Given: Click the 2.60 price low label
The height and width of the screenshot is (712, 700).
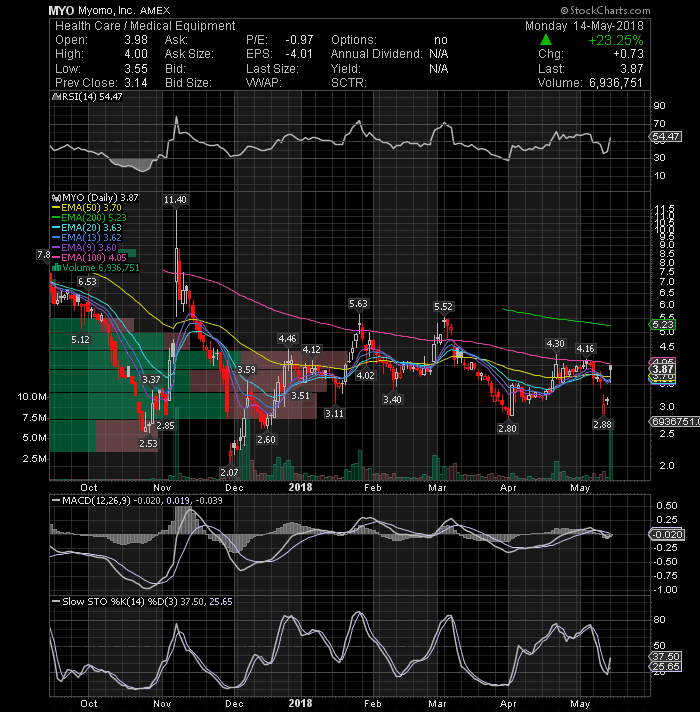Looking at the screenshot, I should [266, 440].
